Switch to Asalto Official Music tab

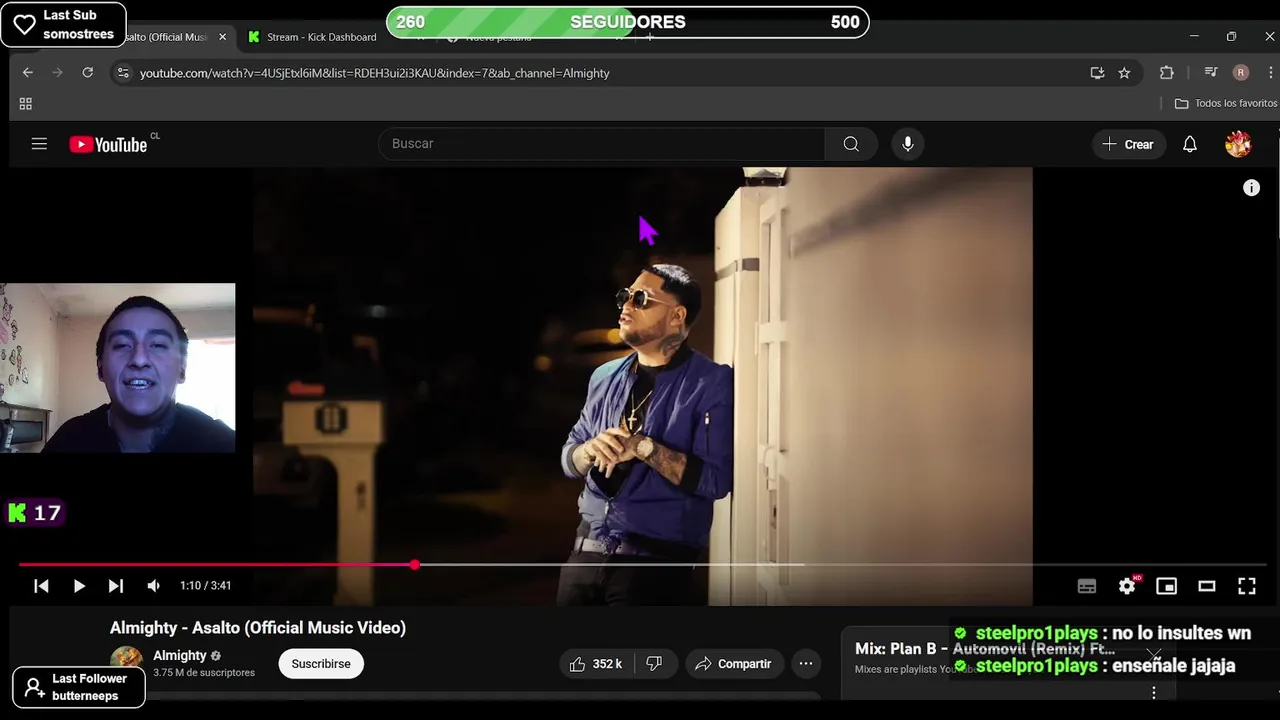[x=166, y=37]
